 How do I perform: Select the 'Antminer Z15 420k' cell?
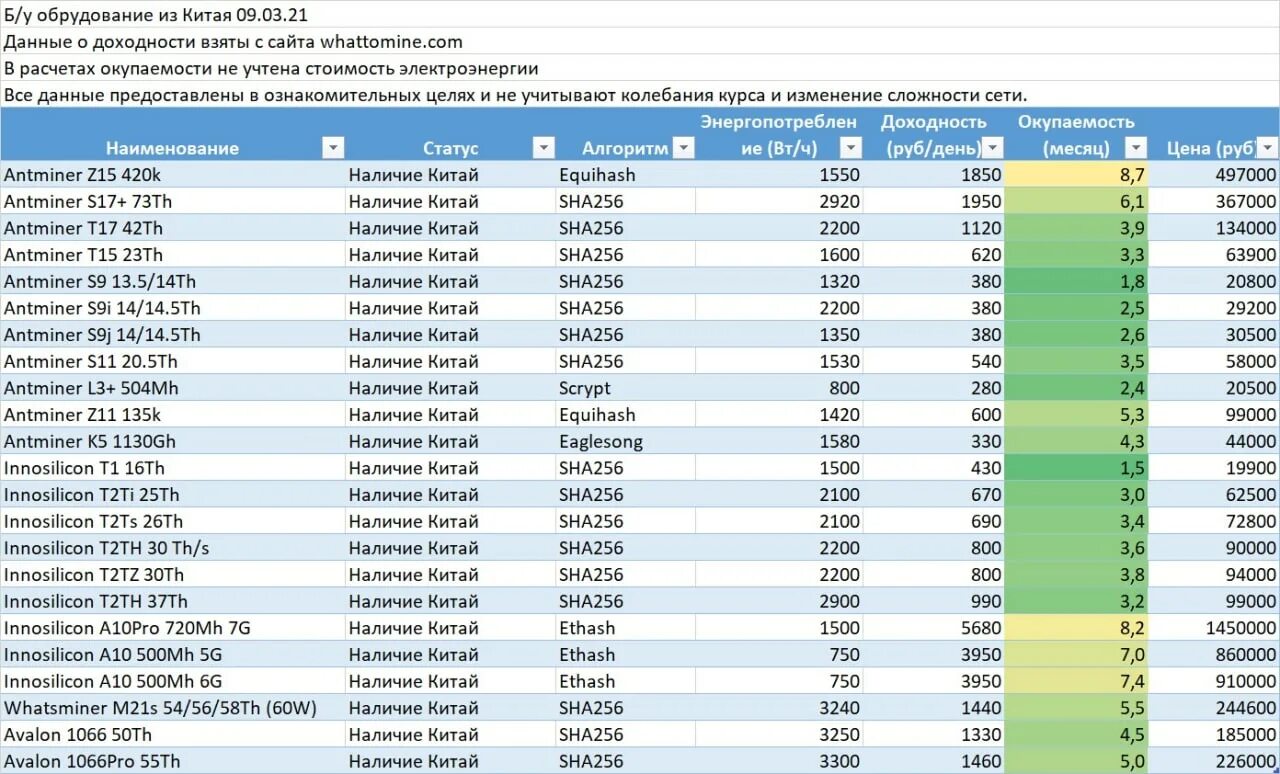tap(172, 174)
